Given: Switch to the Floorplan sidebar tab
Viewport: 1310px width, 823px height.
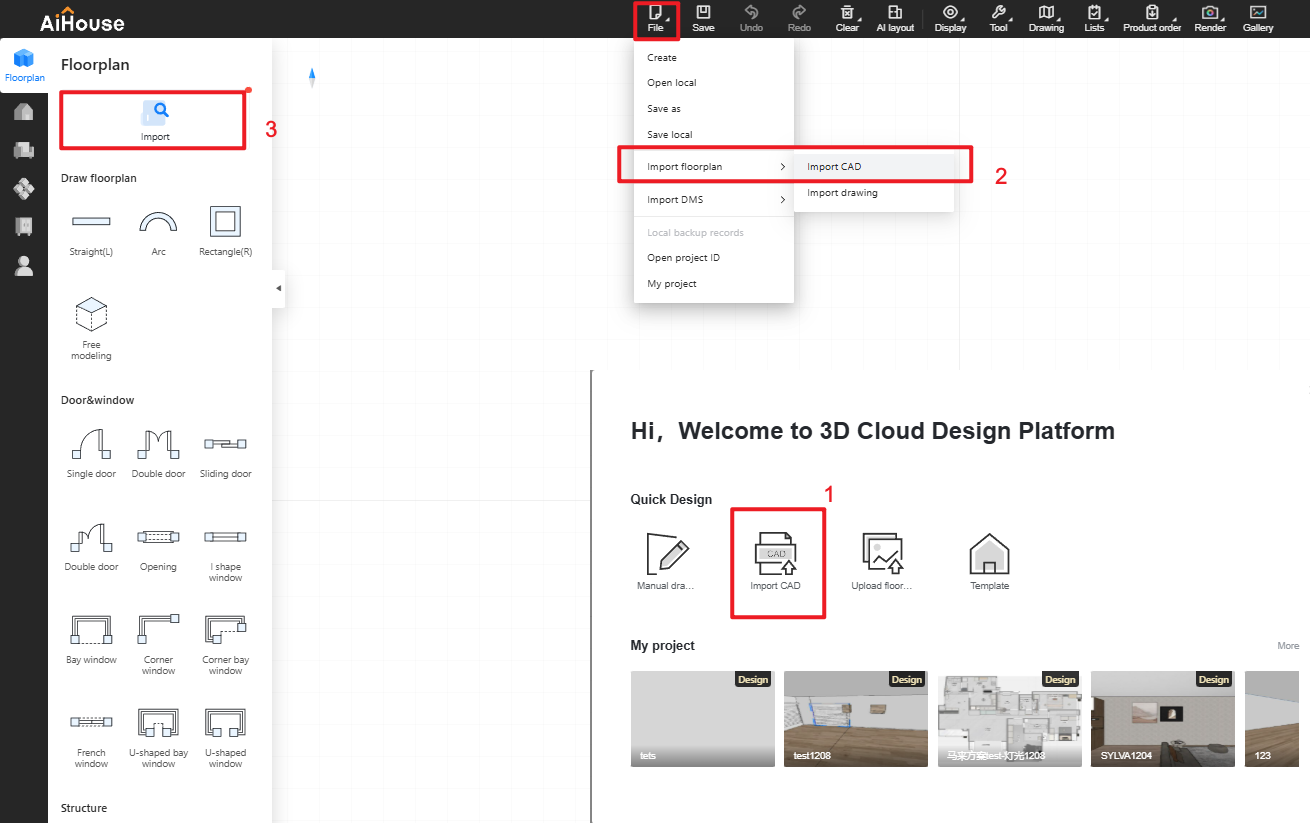Looking at the screenshot, I should 24,65.
